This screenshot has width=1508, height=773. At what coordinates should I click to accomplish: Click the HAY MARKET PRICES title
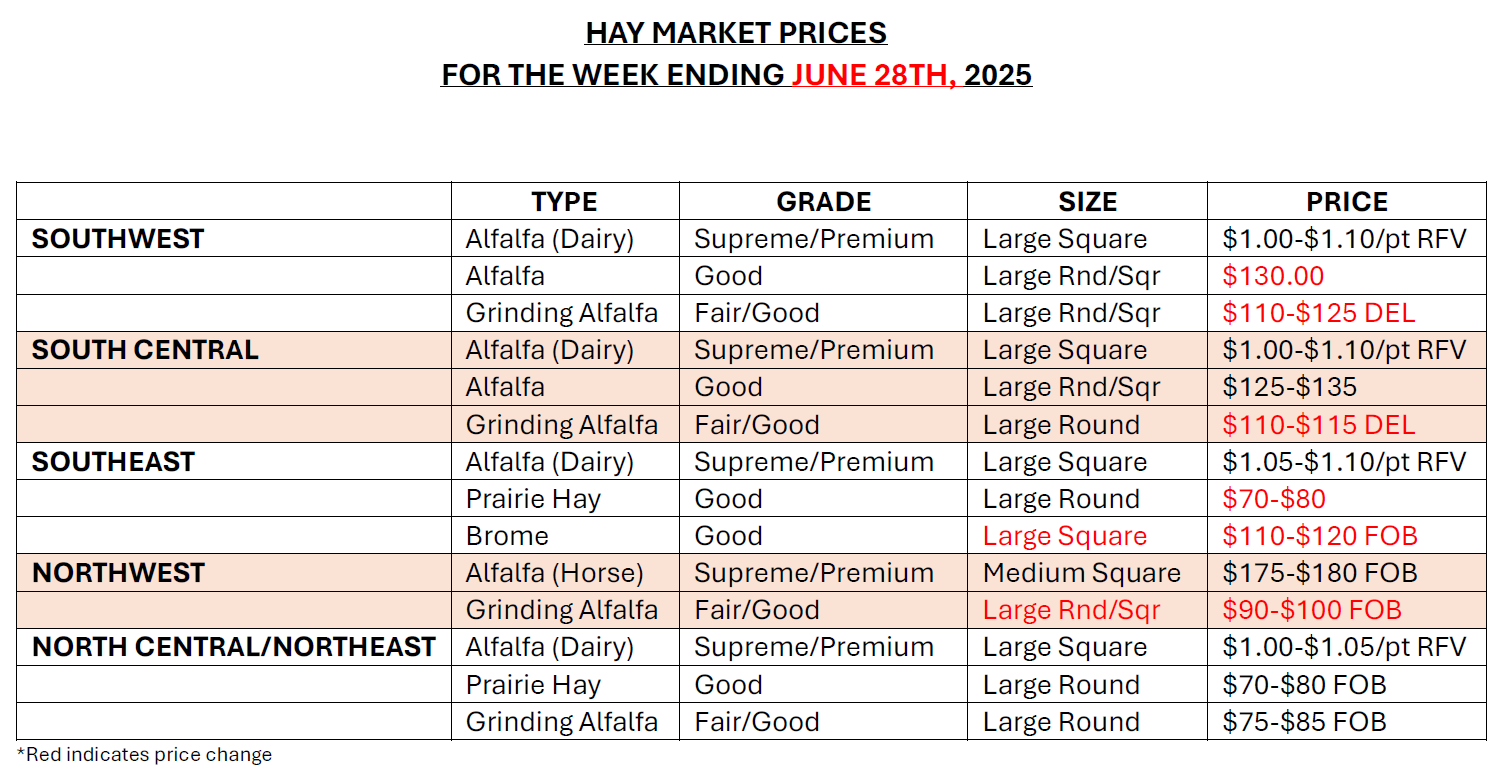tap(736, 33)
